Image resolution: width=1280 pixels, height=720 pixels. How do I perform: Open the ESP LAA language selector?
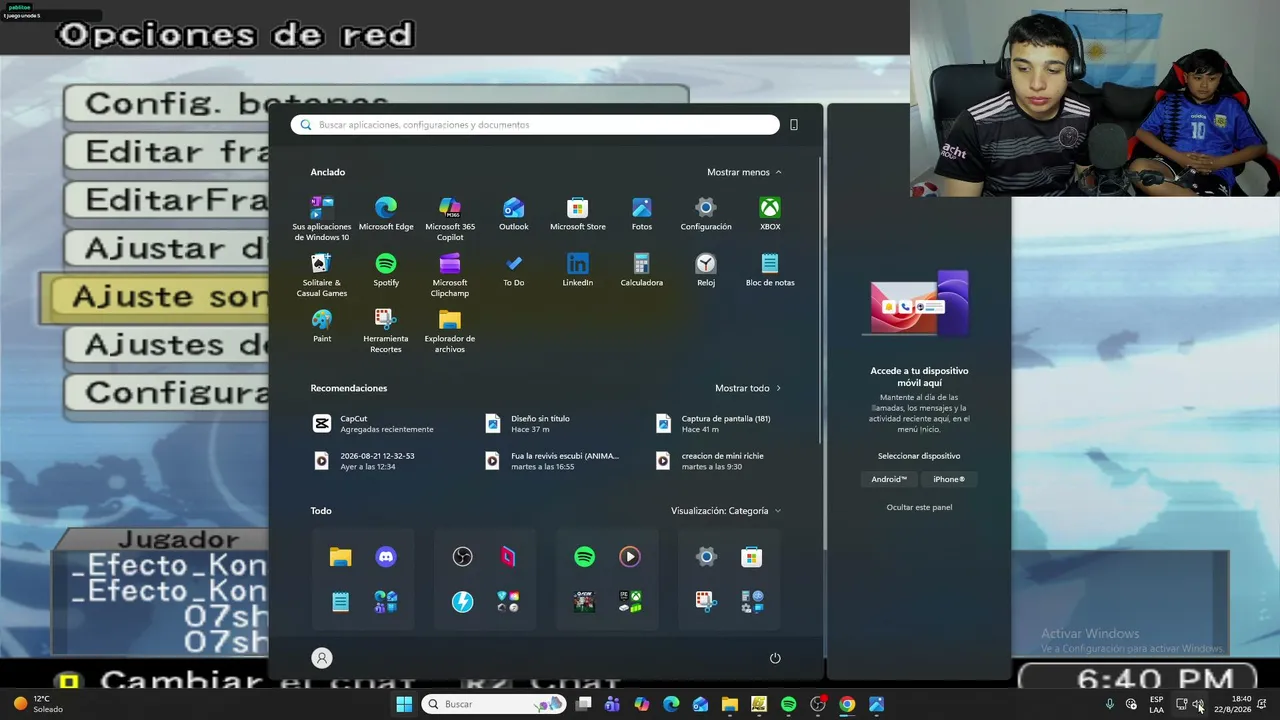point(1156,704)
